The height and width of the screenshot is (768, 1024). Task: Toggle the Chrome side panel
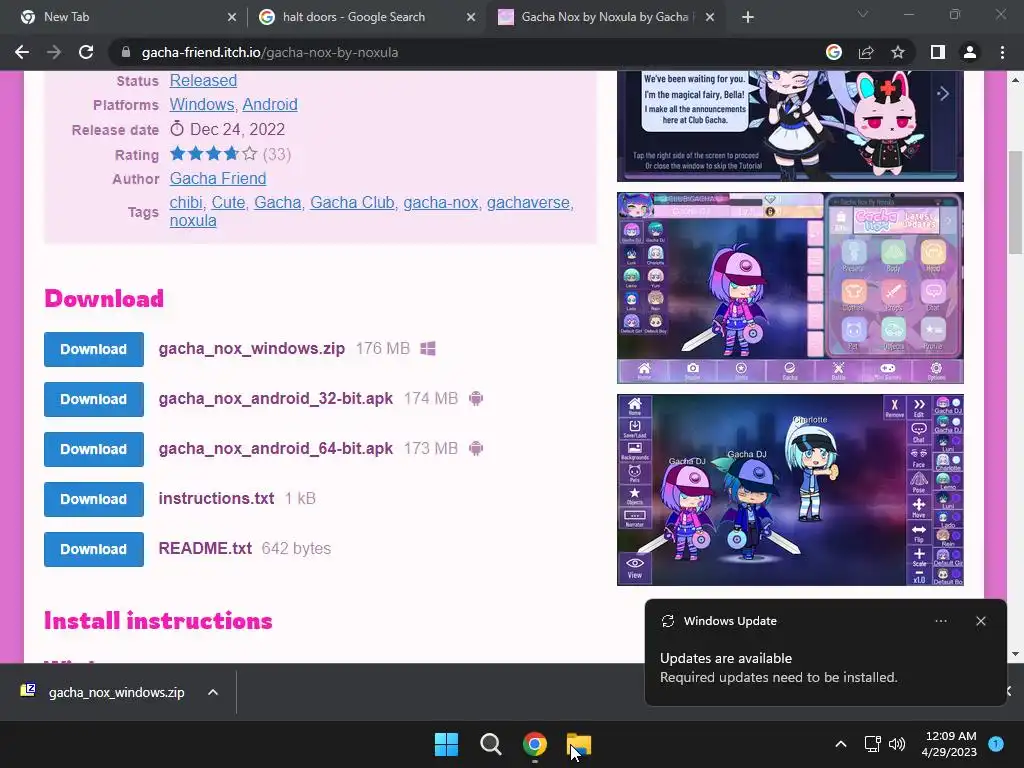click(938, 52)
